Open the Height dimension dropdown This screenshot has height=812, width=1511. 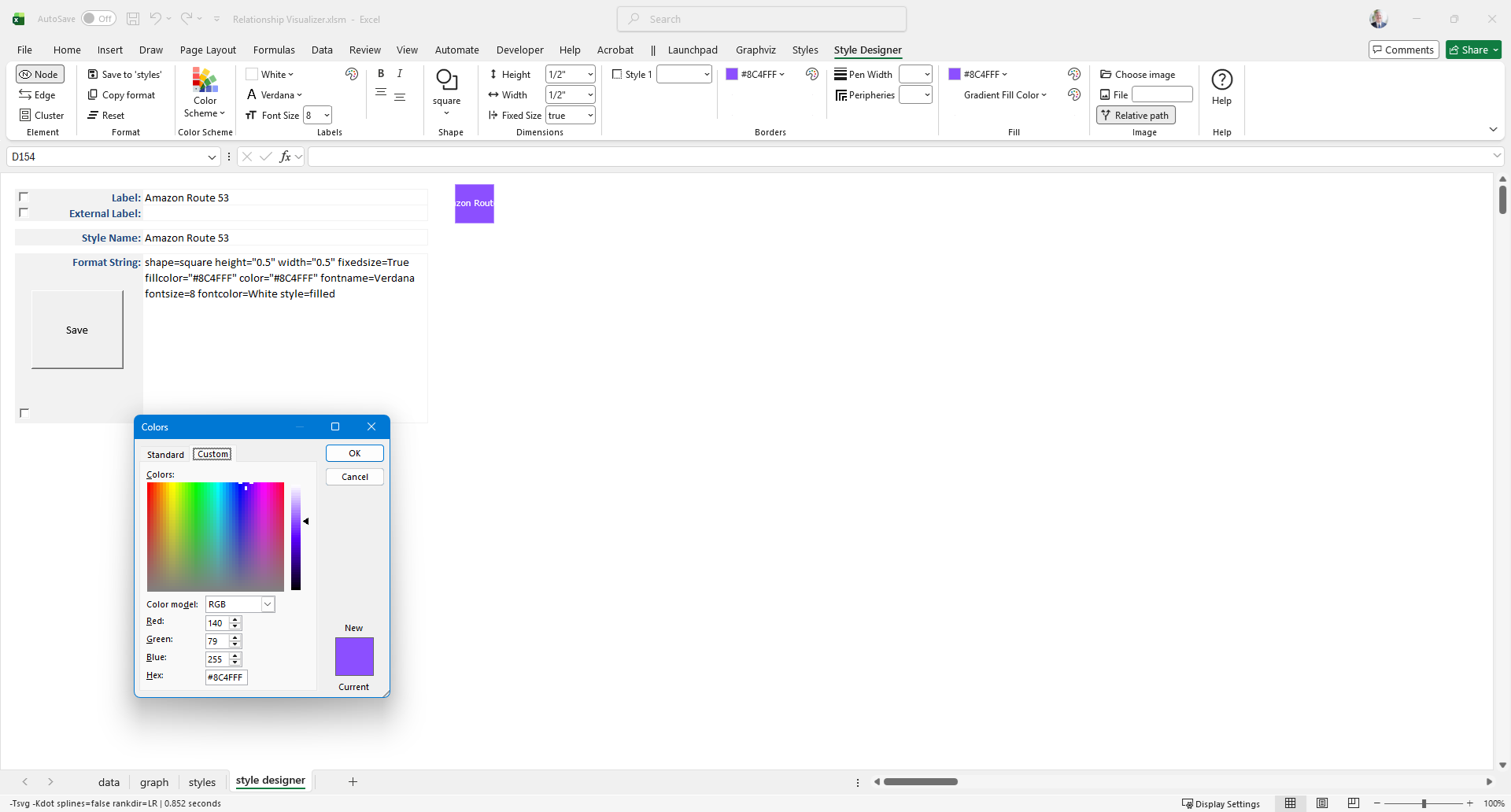[x=590, y=75]
